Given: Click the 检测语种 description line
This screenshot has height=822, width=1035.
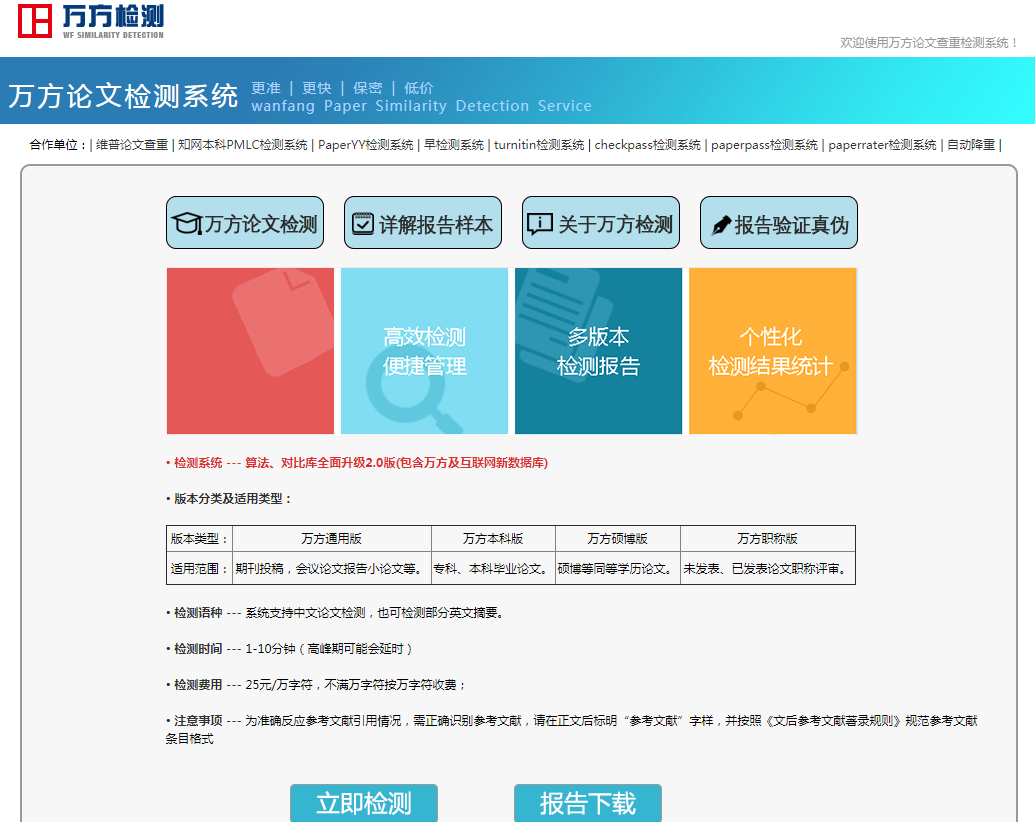Looking at the screenshot, I should click(x=336, y=613).
